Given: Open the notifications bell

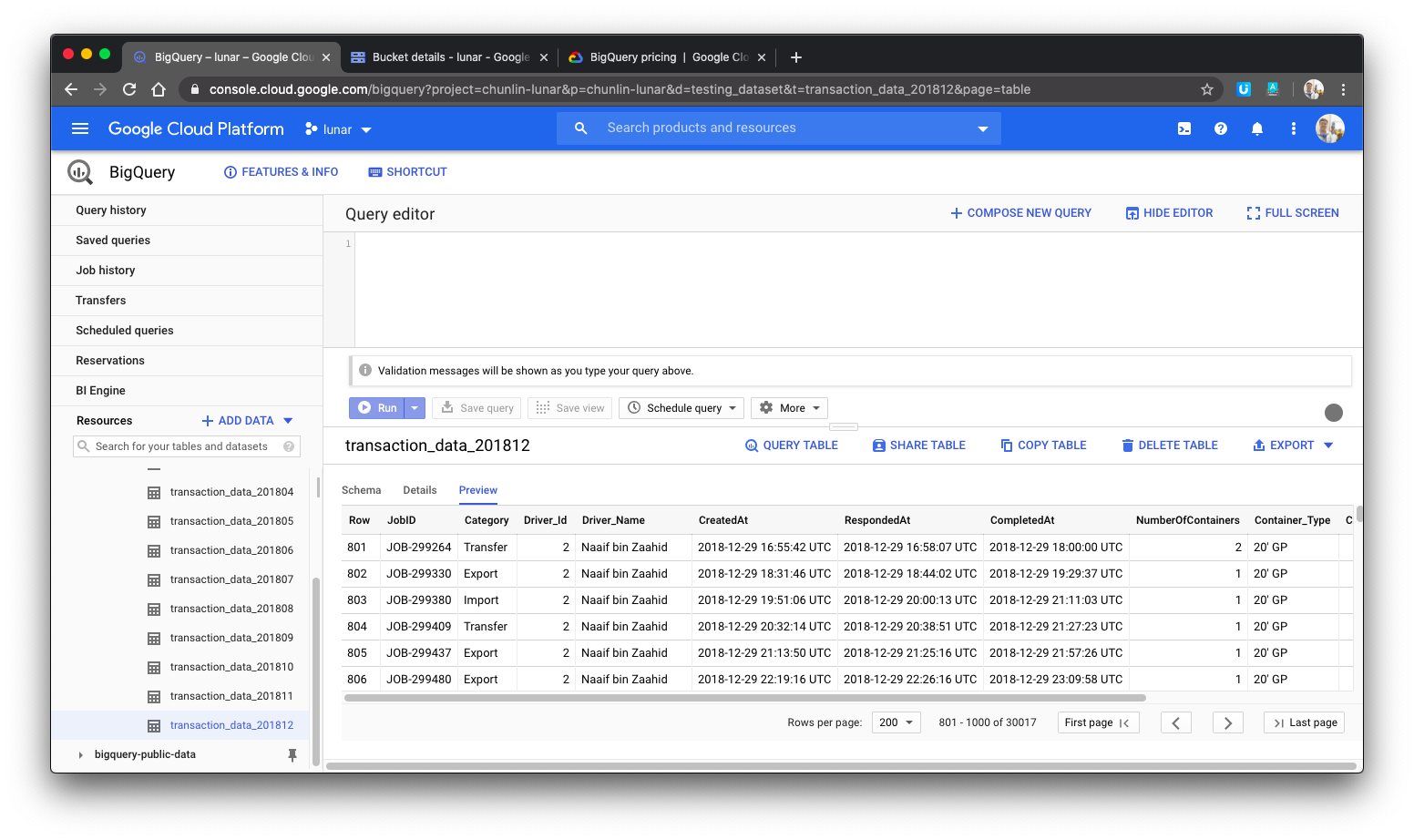Looking at the screenshot, I should 1257,128.
